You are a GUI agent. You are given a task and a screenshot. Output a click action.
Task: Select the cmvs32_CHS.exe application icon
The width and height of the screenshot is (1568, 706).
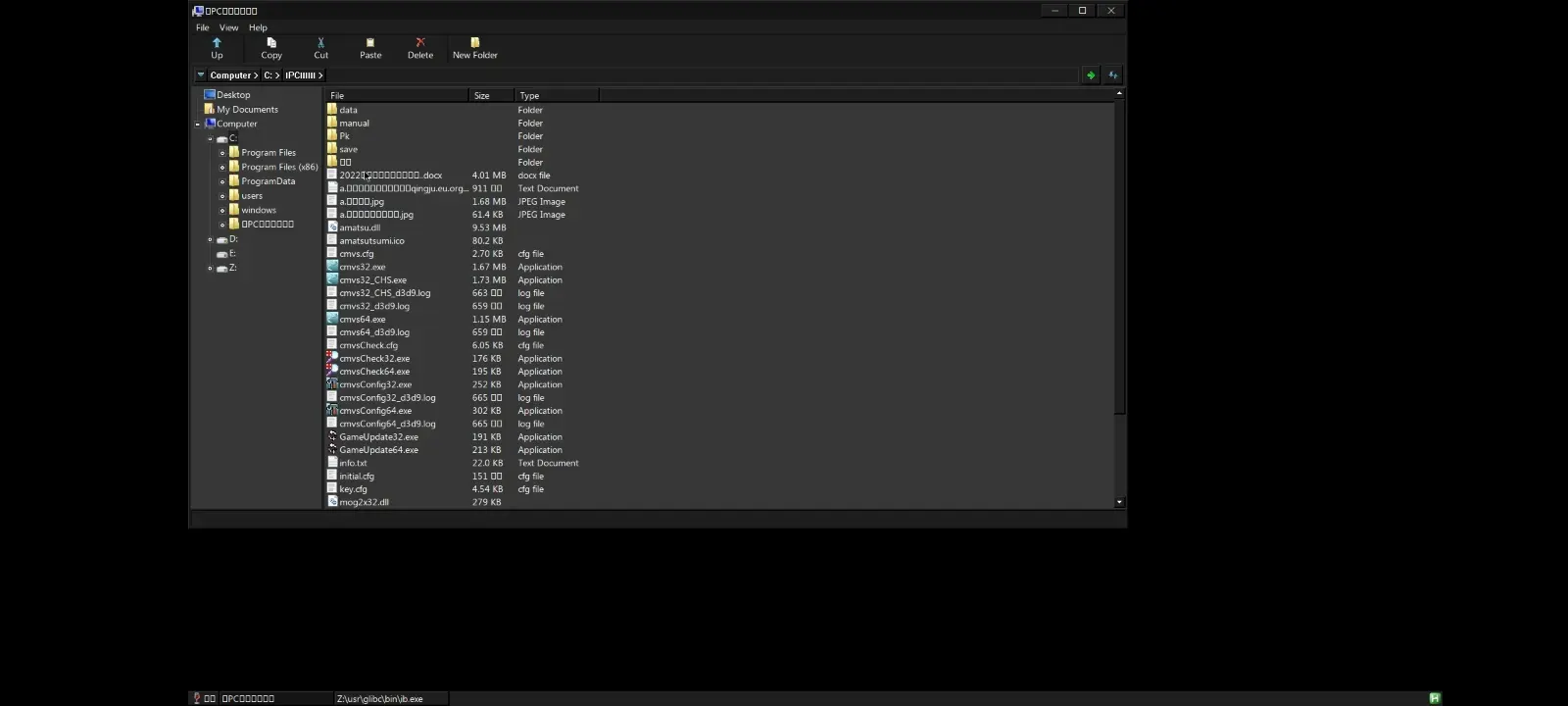click(x=332, y=279)
